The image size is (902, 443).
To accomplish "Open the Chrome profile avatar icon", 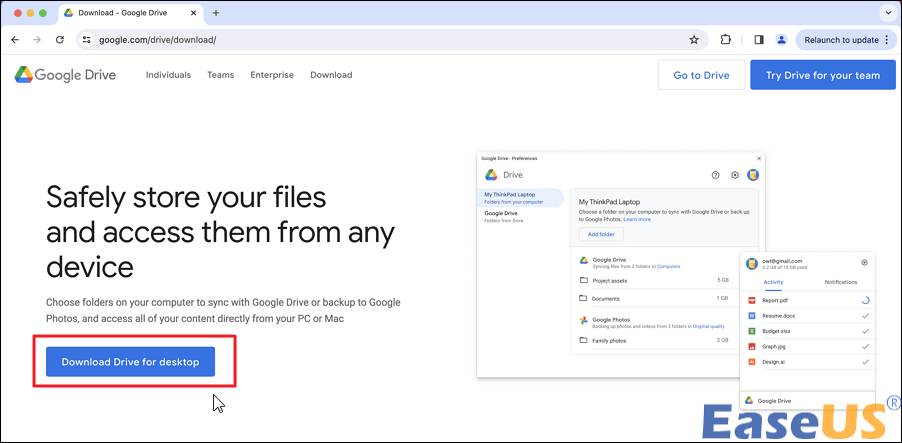I will click(782, 40).
